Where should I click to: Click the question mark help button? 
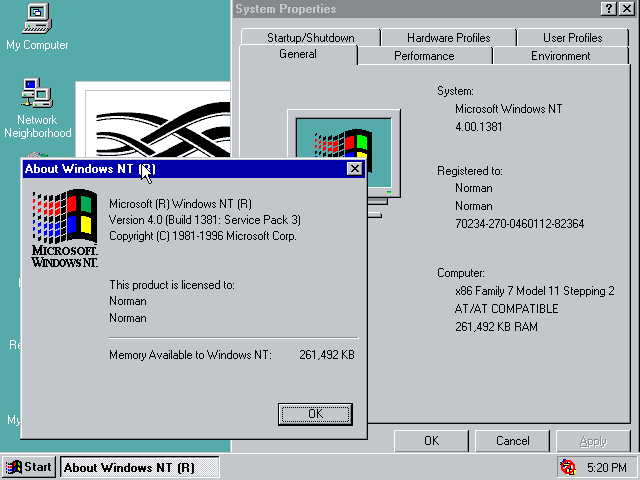pyautogui.click(x=609, y=9)
